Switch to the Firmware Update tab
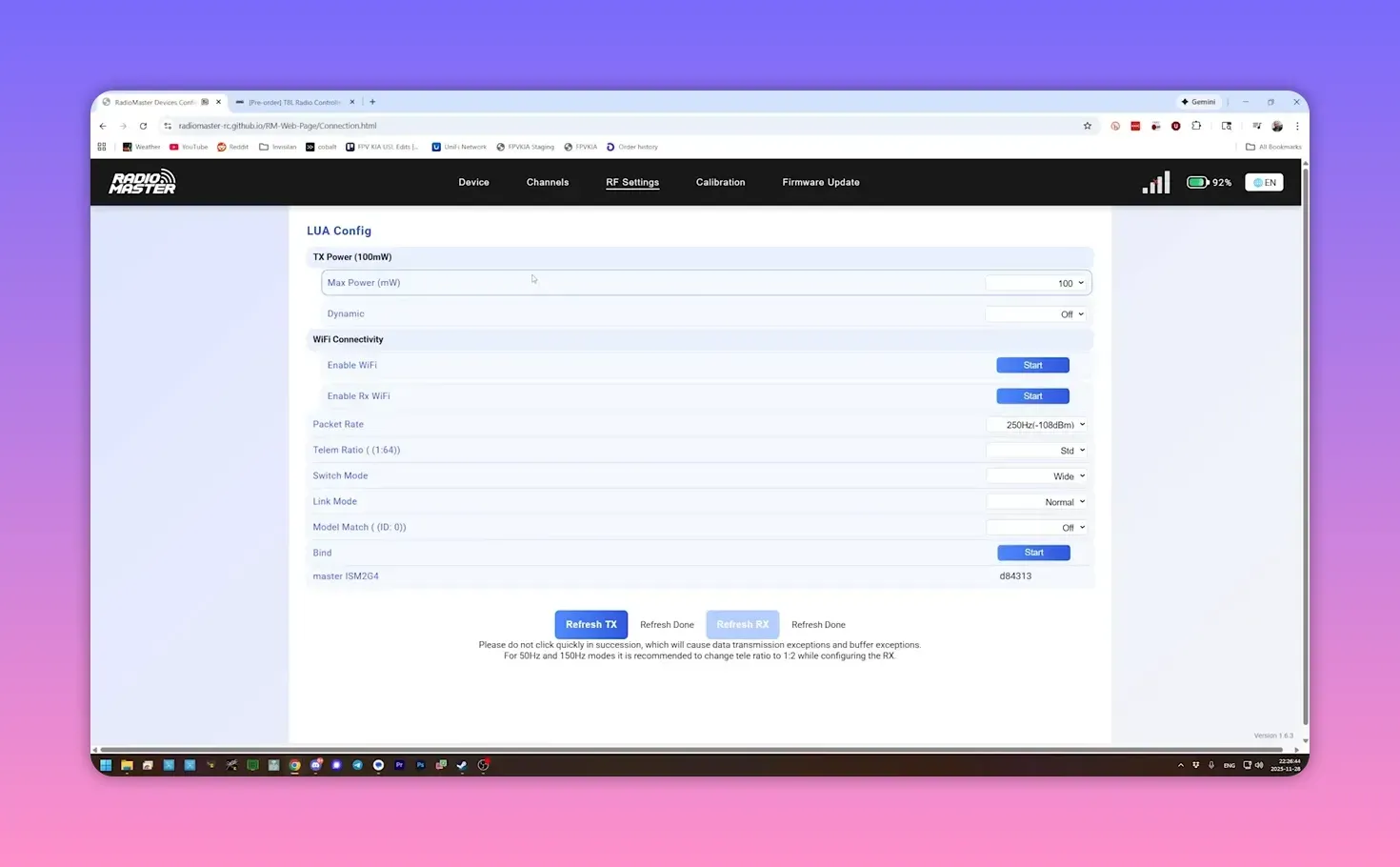Screen dimensions: 1400x867 pos(820,182)
